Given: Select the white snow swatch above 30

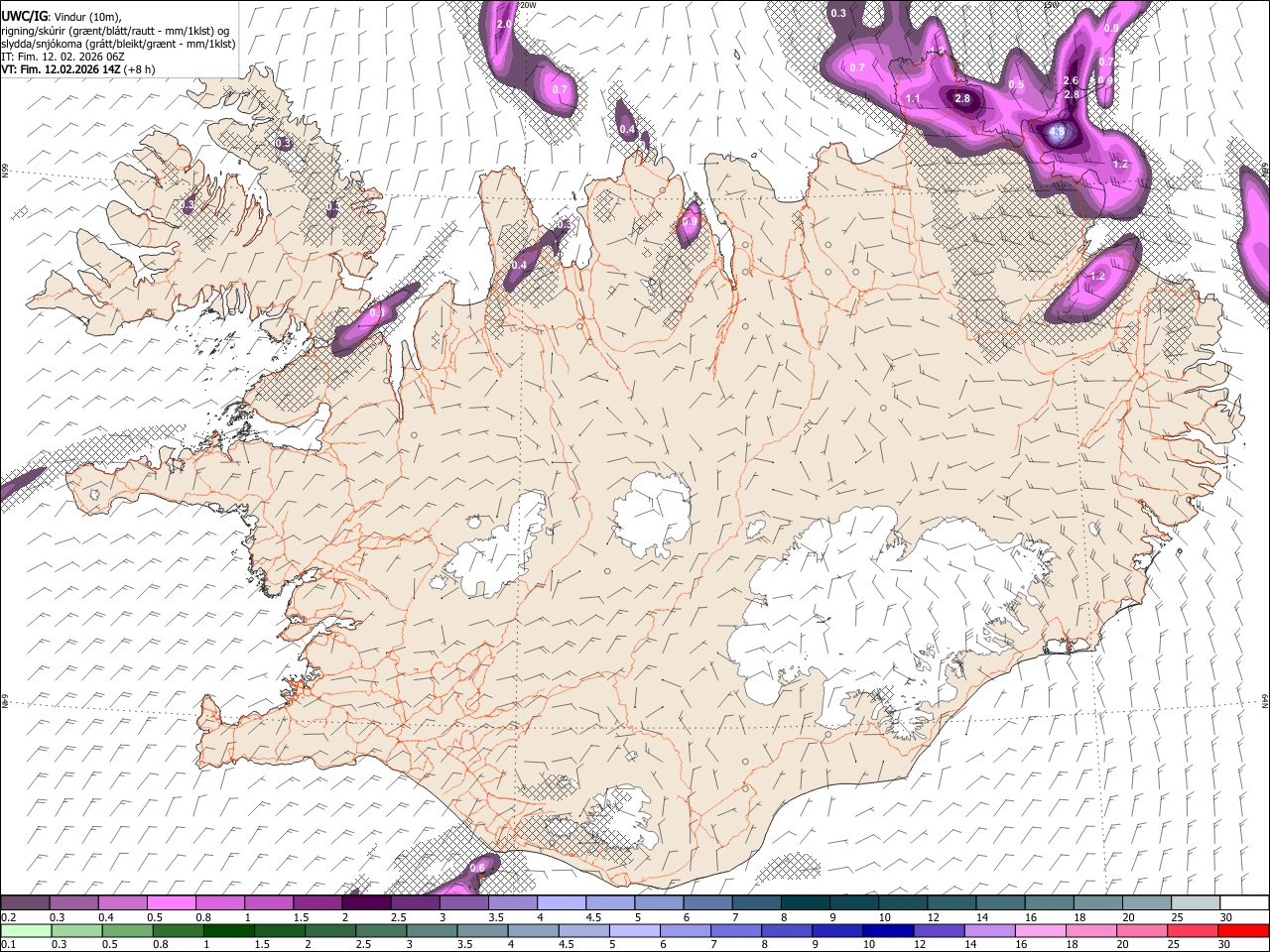Looking at the screenshot, I should (1244, 903).
